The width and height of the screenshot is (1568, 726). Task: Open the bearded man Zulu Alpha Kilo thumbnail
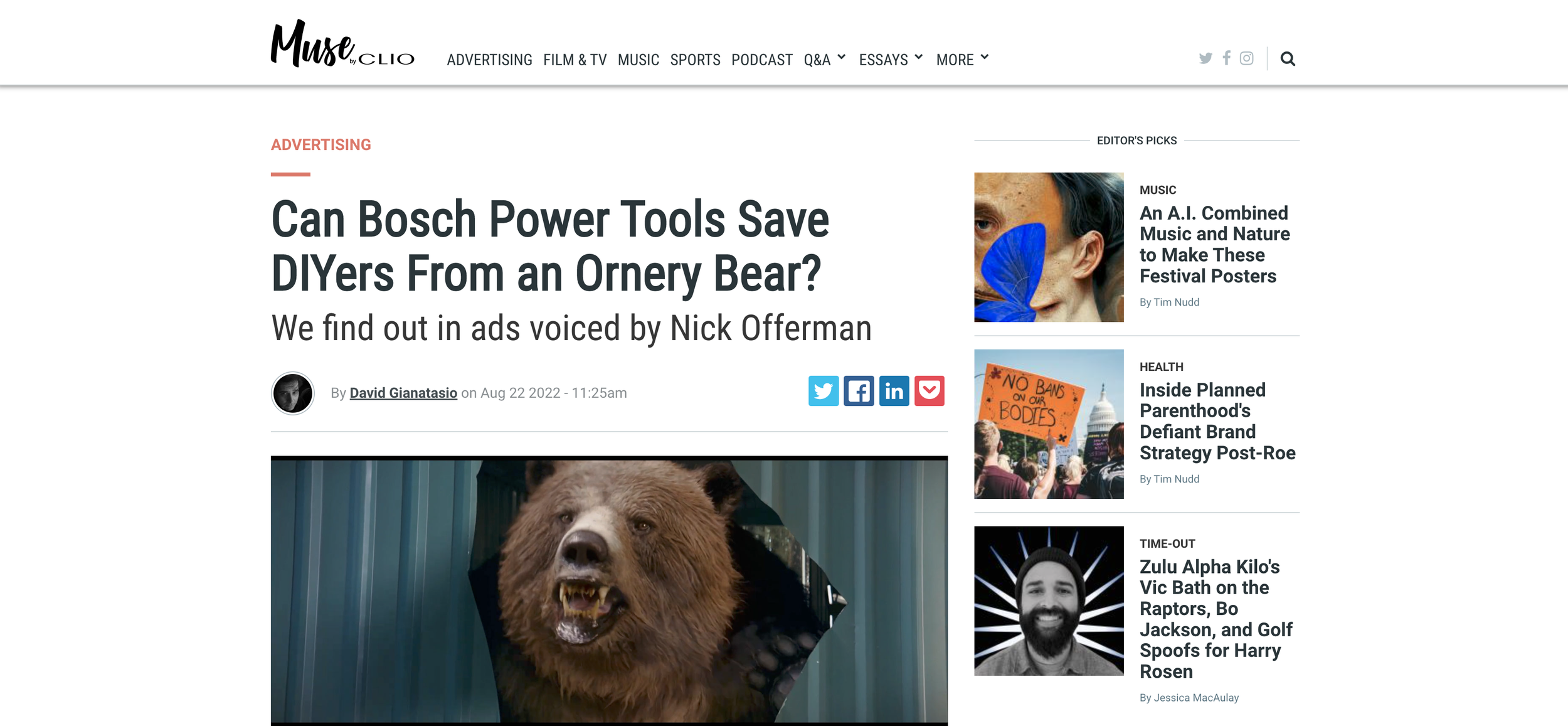coord(1048,601)
